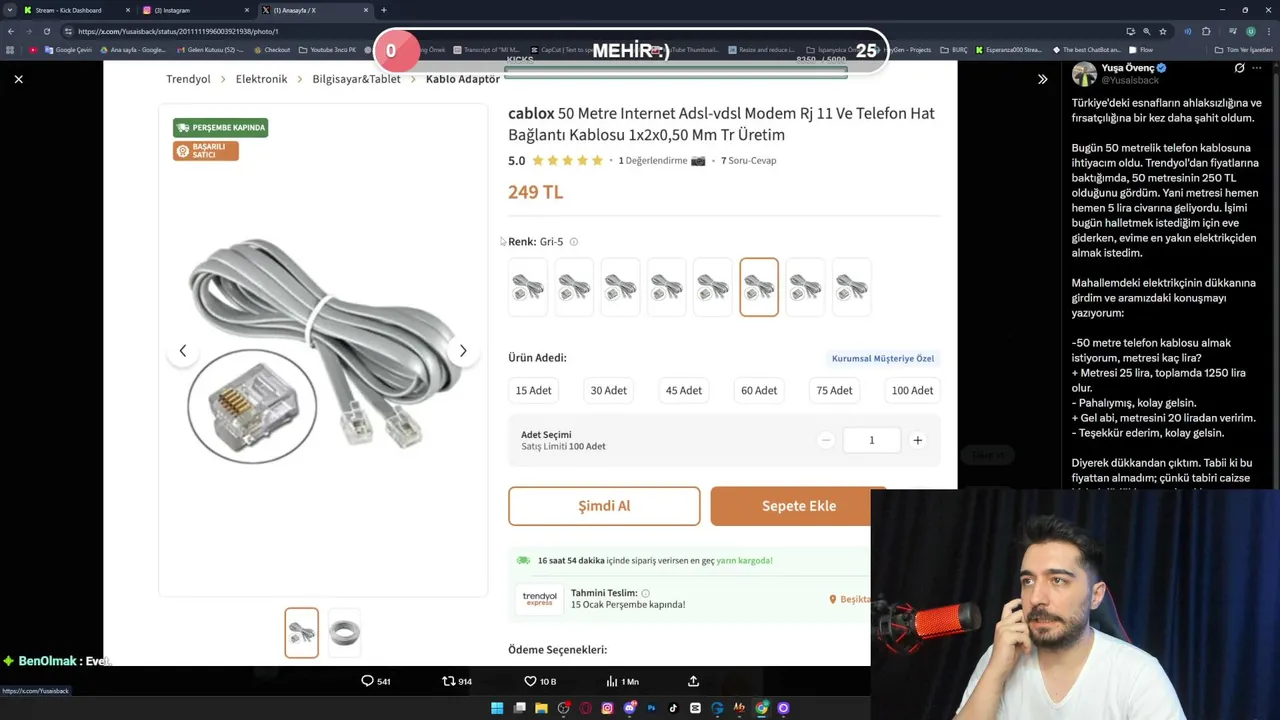This screenshot has width=1280, height=720.
Task: Show next product image with right arrow
Action: (462, 351)
